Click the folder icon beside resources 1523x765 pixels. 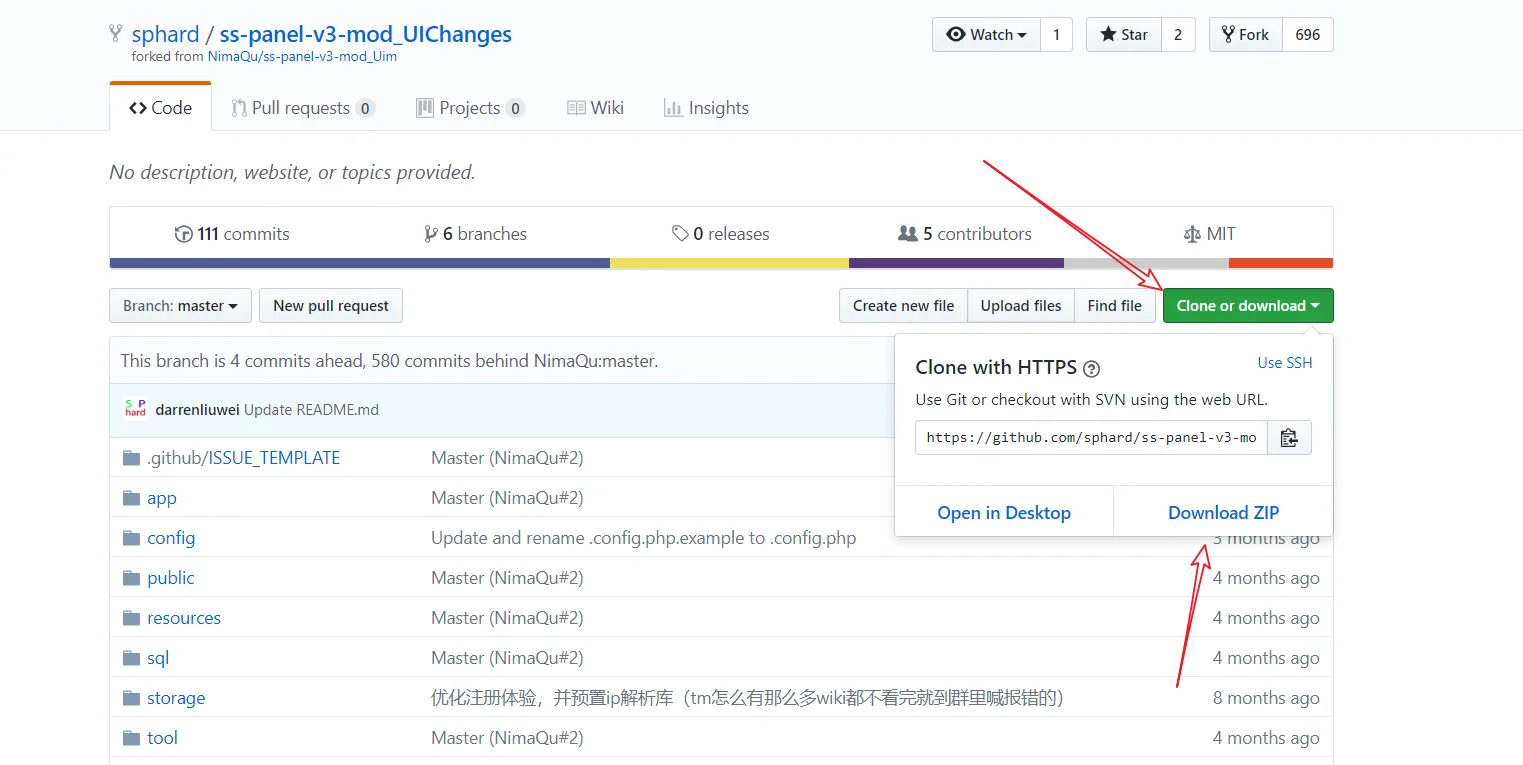[x=131, y=618]
